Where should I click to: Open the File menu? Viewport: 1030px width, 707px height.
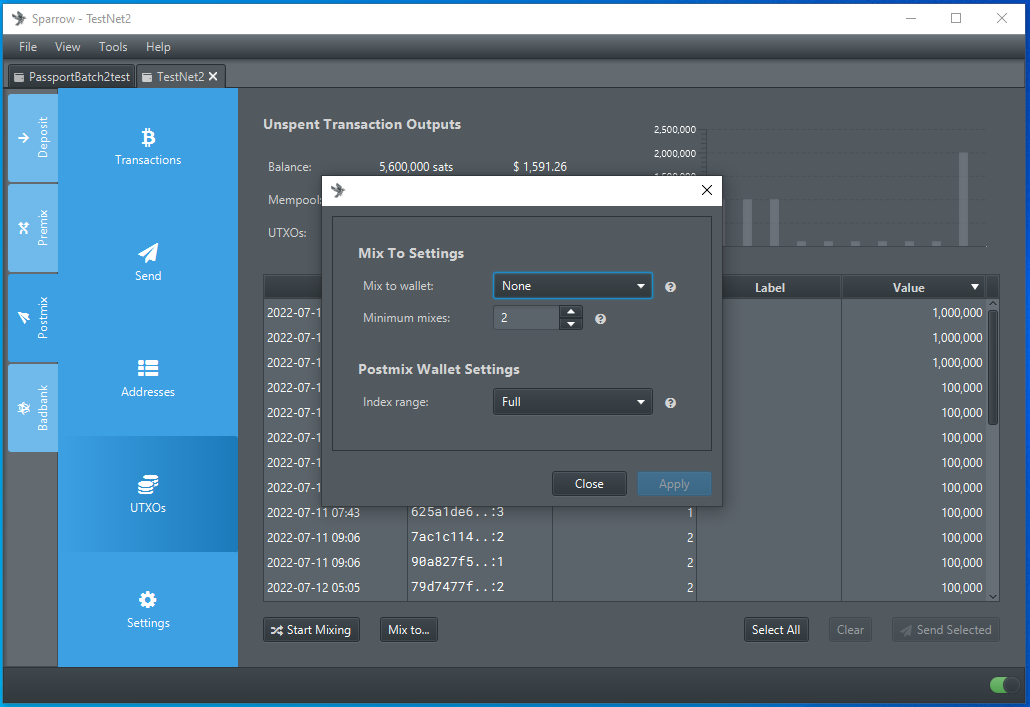click(28, 47)
